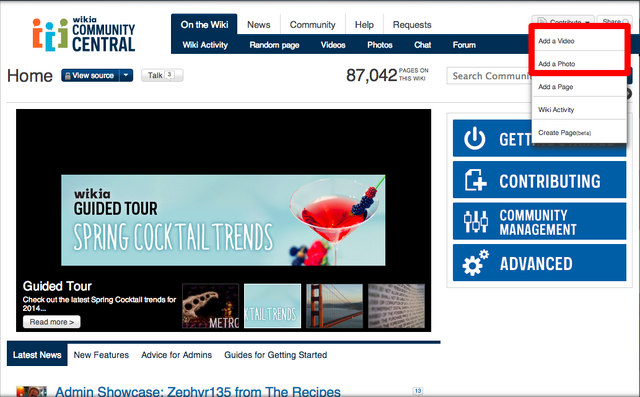The image size is (640, 397).
Task: Switch to Guides for Getting Started tab
Action: (276, 355)
